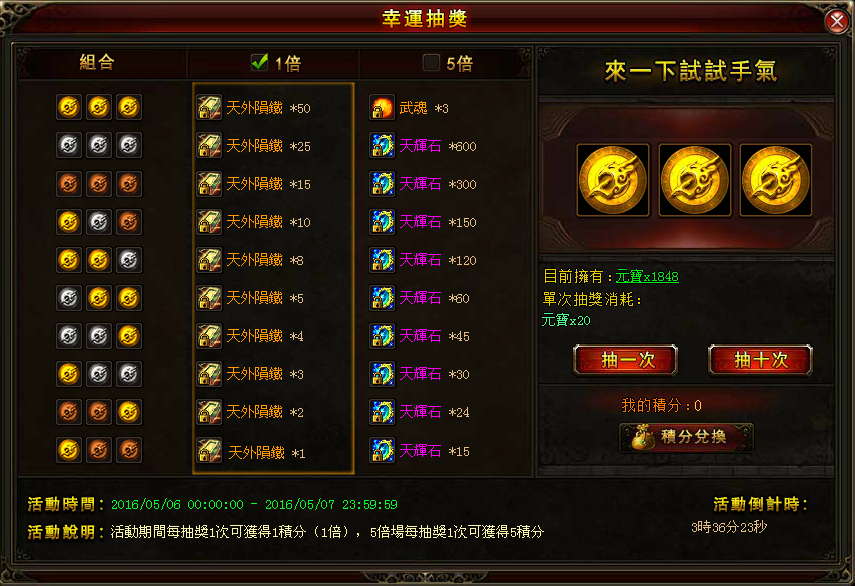This screenshot has width=855, height=586.
Task: Click the right large gold slot coin
Action: pos(775,180)
